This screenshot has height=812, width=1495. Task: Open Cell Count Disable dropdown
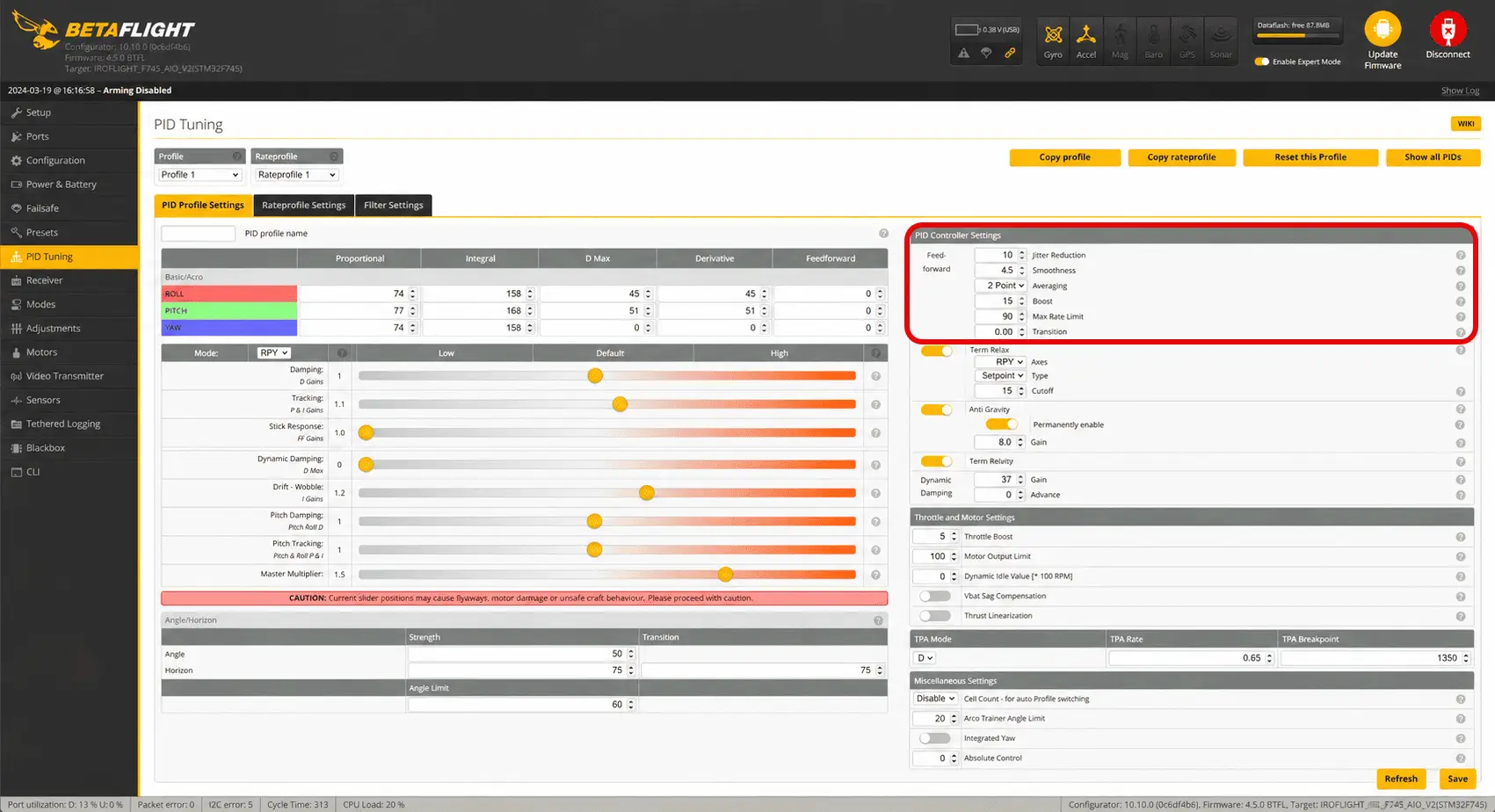(x=935, y=700)
